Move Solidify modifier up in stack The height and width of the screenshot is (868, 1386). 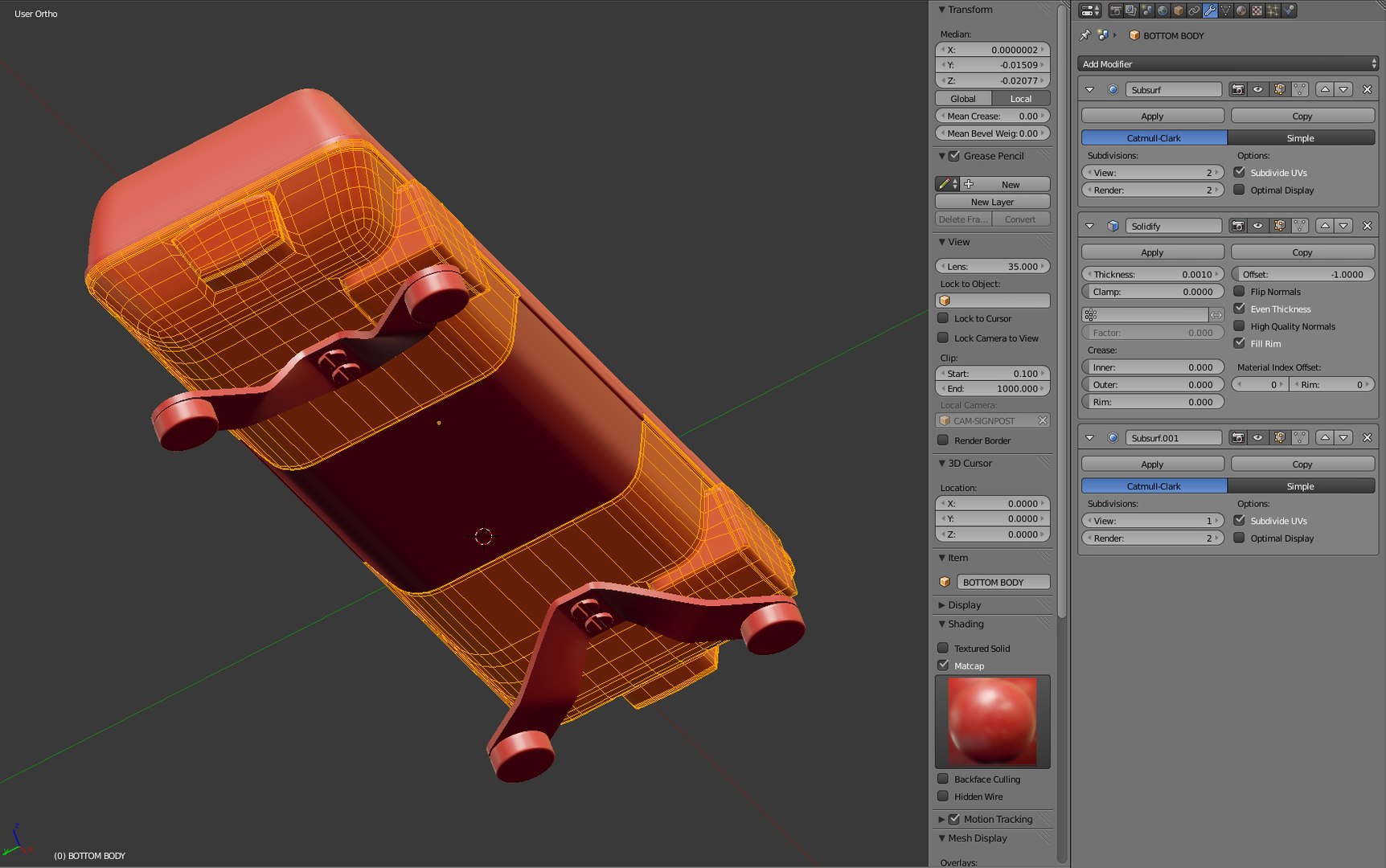(x=1325, y=226)
